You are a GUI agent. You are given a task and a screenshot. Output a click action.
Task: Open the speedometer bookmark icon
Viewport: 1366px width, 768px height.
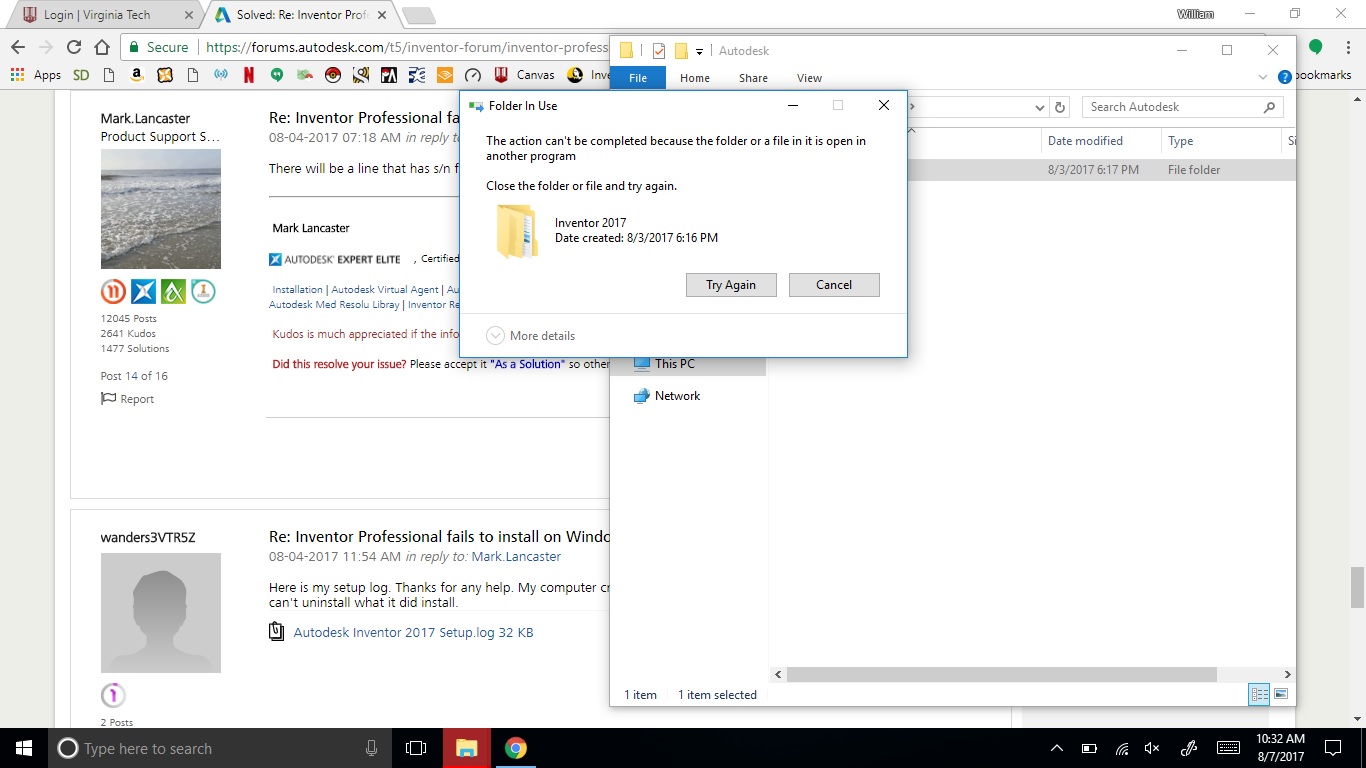[x=473, y=75]
